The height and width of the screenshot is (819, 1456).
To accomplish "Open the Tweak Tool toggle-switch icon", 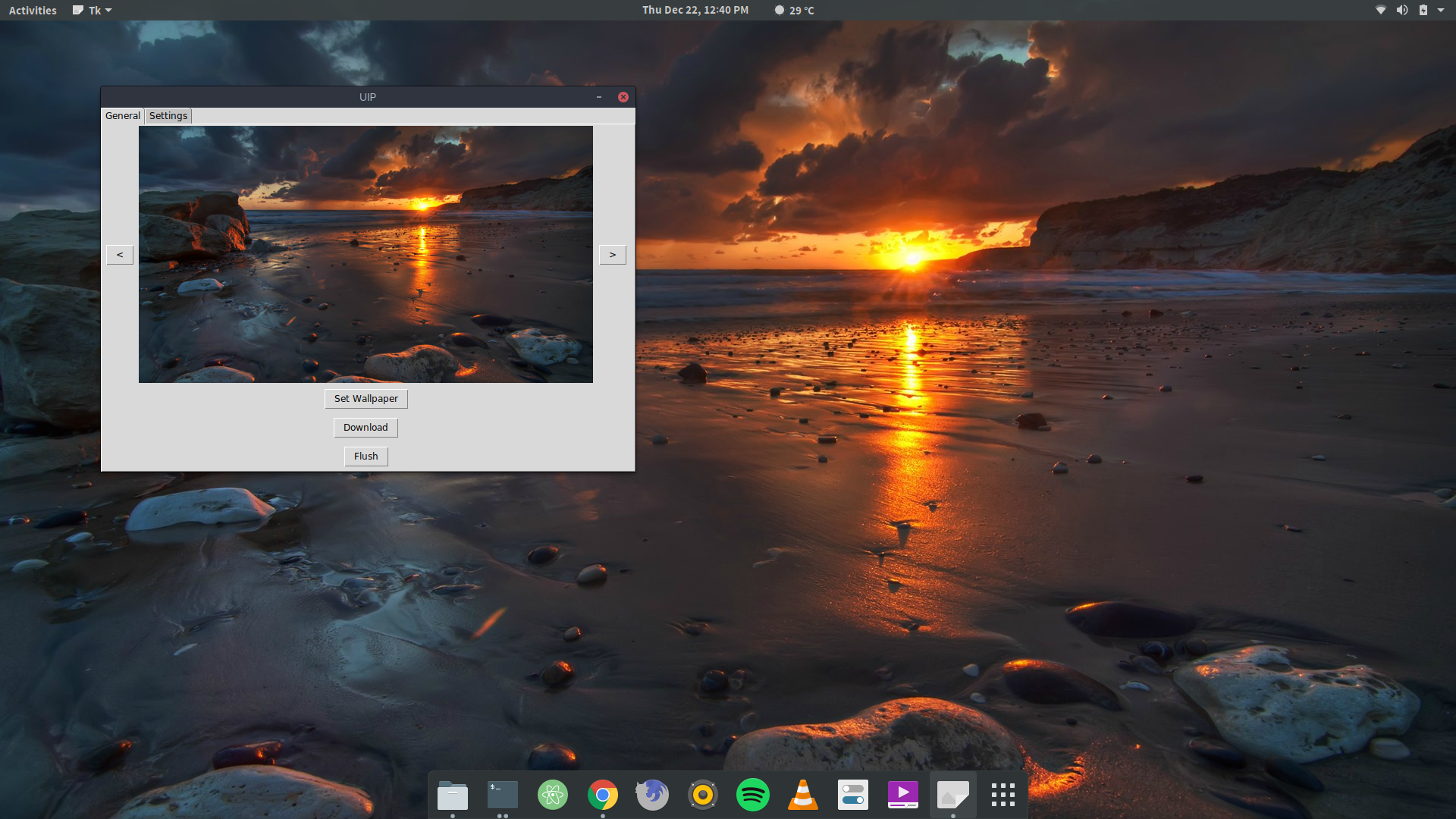I will coord(852,795).
